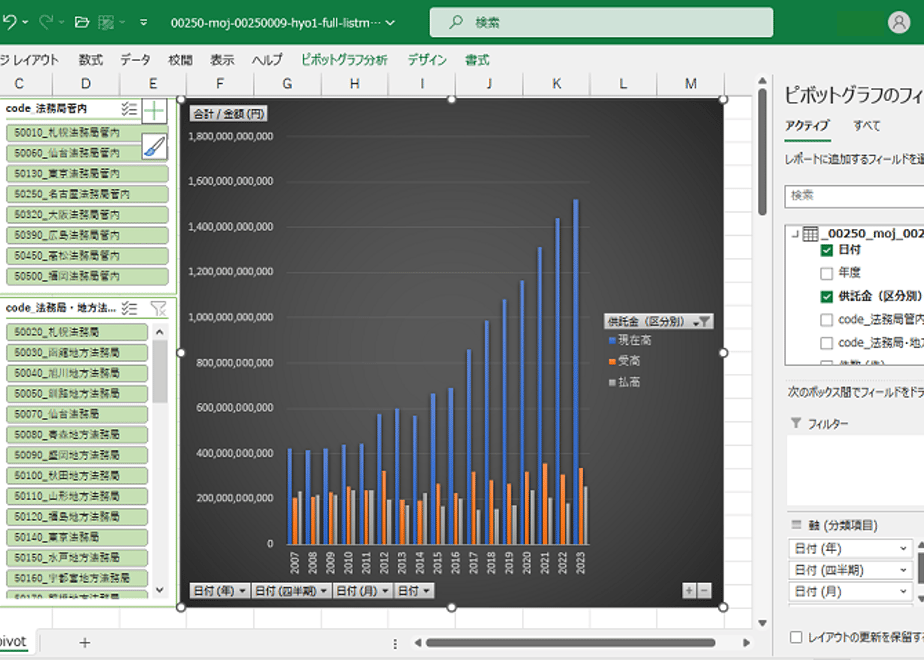Click the 受高 orange legend entry
Screen dimensions: 924x660
pos(624,361)
